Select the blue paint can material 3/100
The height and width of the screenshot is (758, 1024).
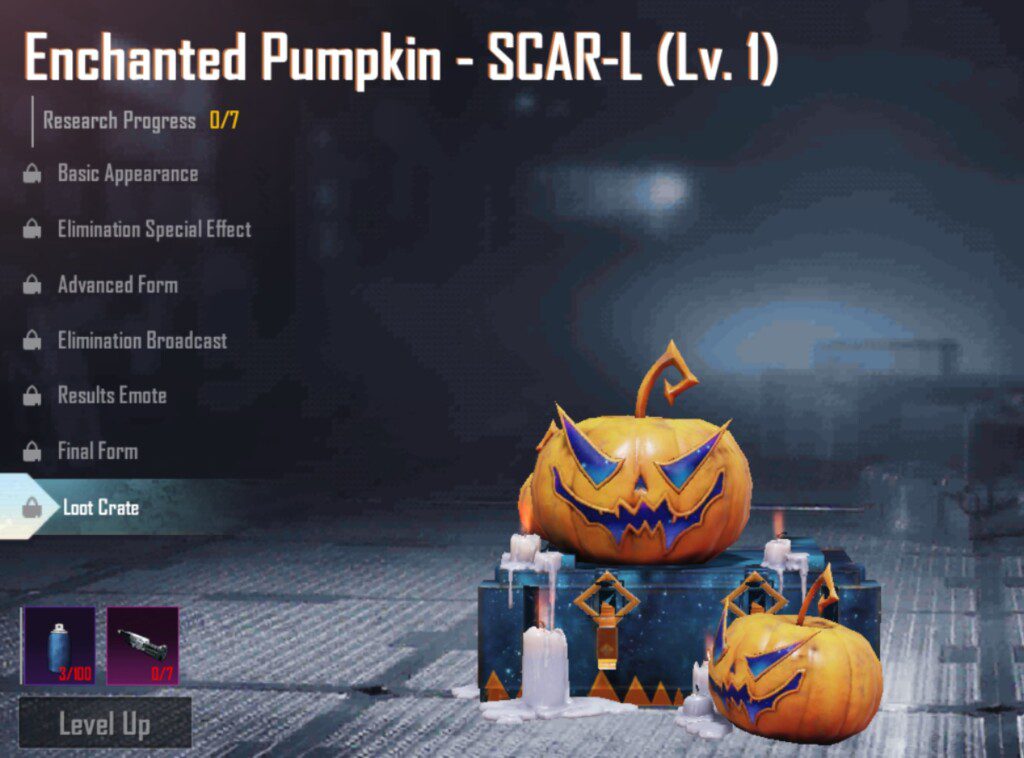[59, 646]
